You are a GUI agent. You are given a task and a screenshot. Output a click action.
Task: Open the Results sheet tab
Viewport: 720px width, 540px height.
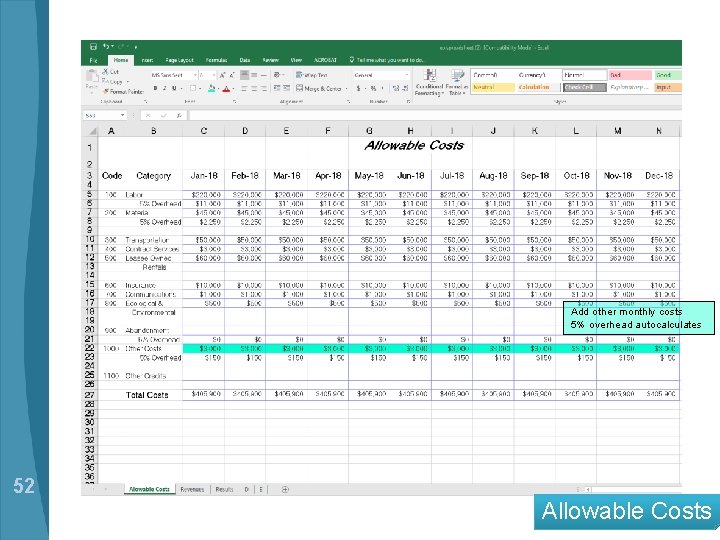225,489
